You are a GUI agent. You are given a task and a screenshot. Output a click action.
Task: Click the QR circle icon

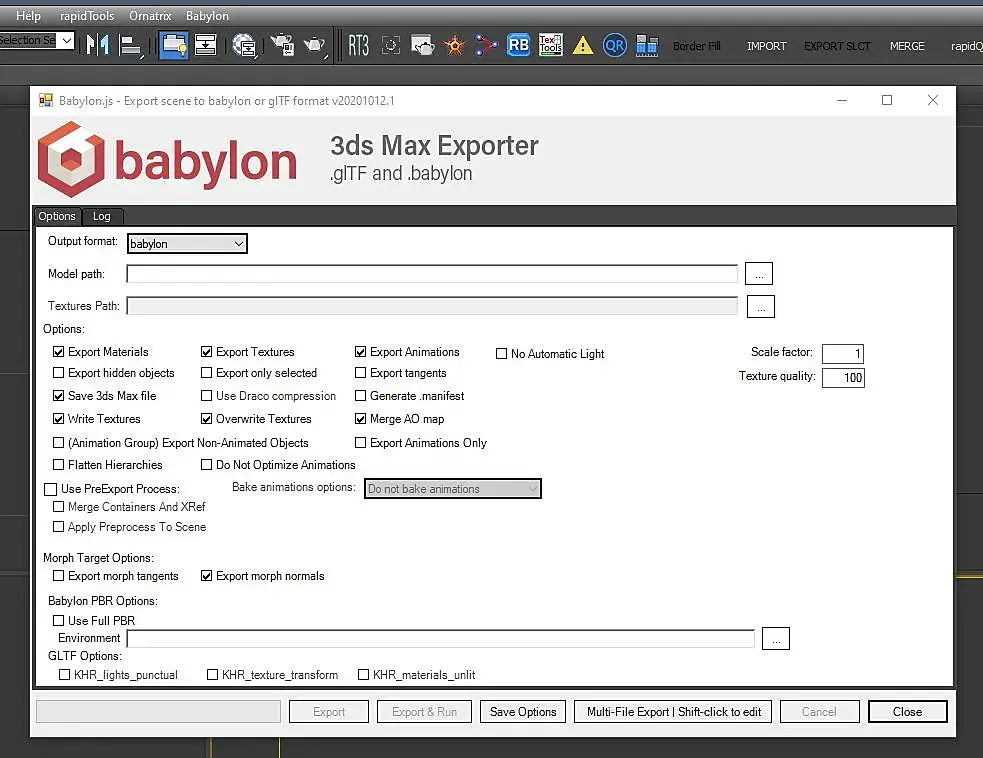[x=614, y=45]
